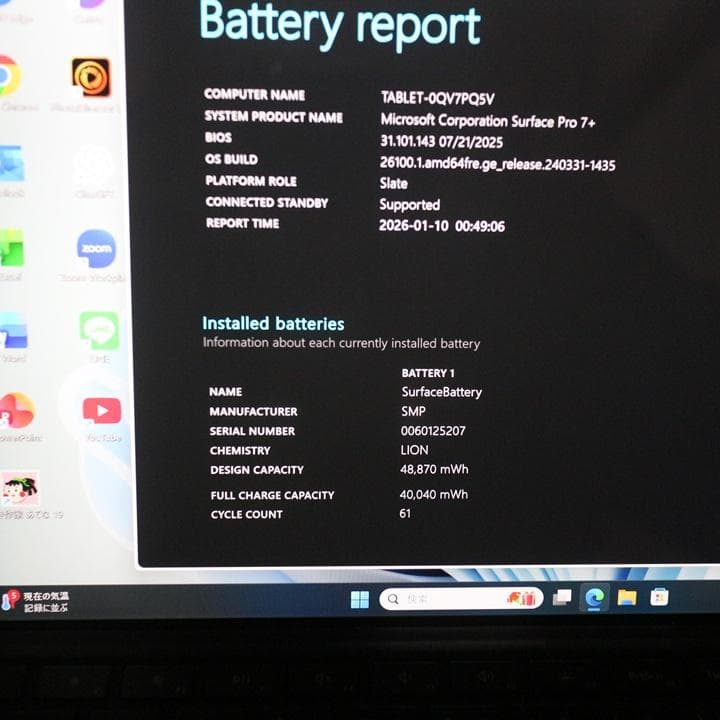Switch to Microsoft Edge in the taskbar
The image size is (720, 720).
(594, 598)
